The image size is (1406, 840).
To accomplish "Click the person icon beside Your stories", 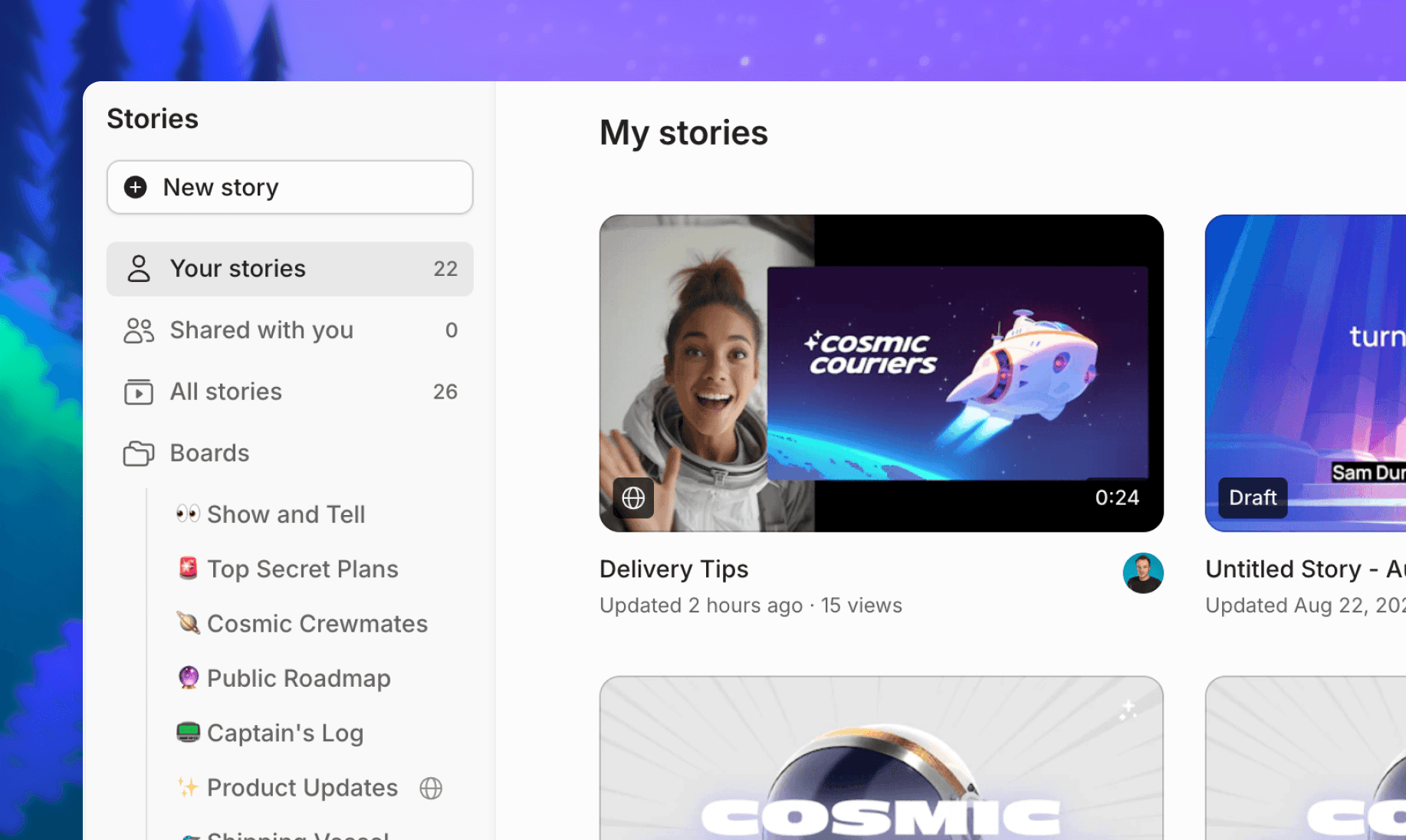I will point(139,269).
